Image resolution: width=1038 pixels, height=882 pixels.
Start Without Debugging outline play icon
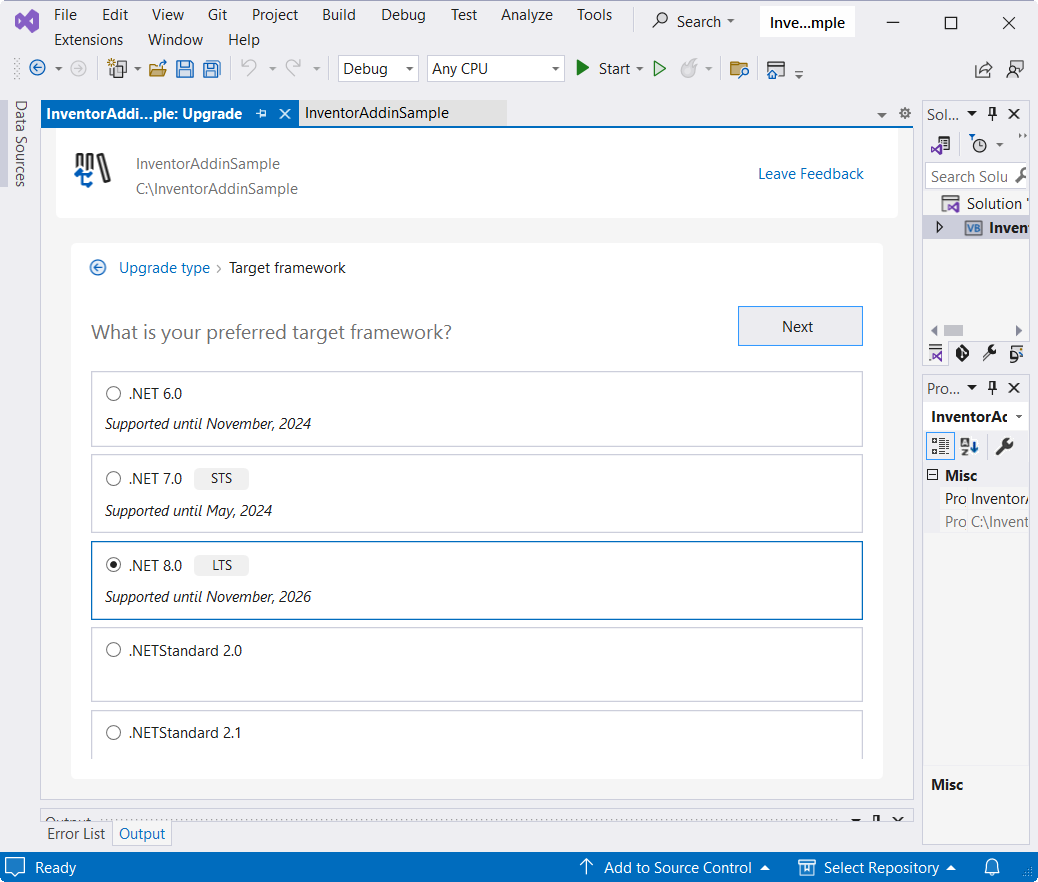pyautogui.click(x=659, y=69)
